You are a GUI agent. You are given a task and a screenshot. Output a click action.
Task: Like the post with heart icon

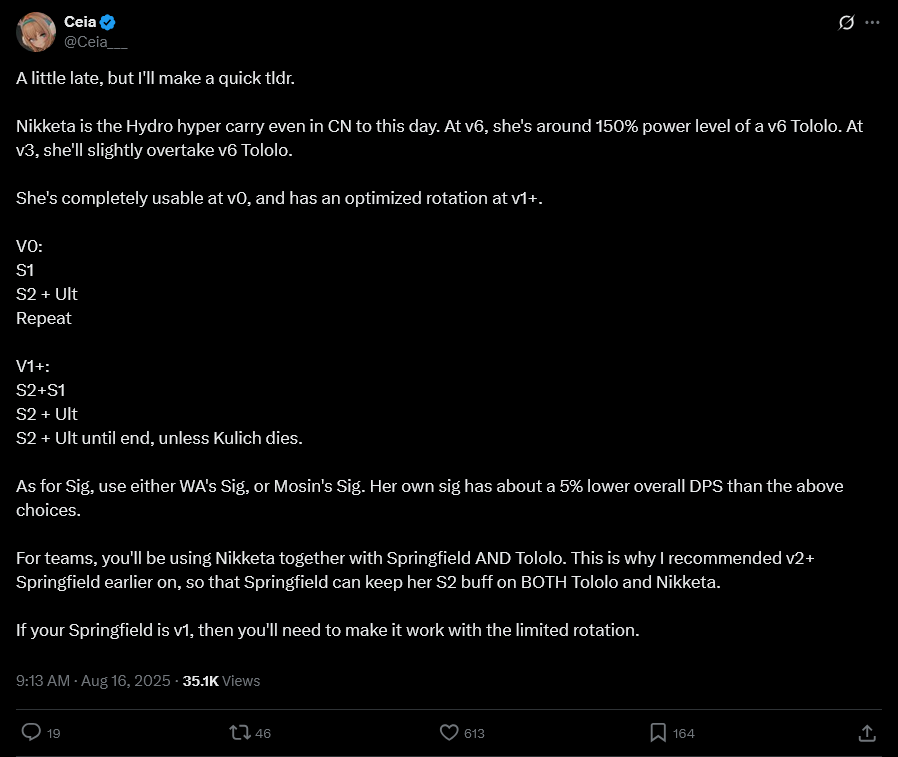coord(449,732)
